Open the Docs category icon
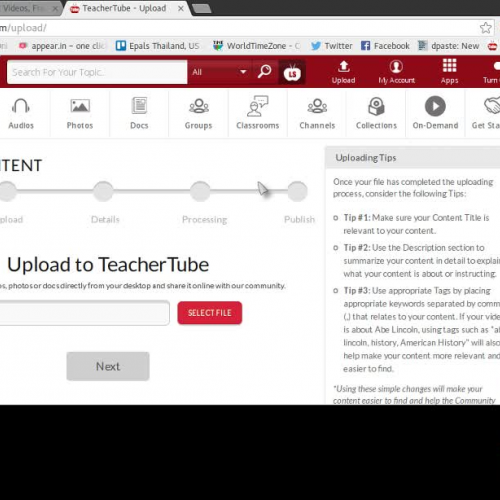The image size is (500, 500). [x=139, y=106]
